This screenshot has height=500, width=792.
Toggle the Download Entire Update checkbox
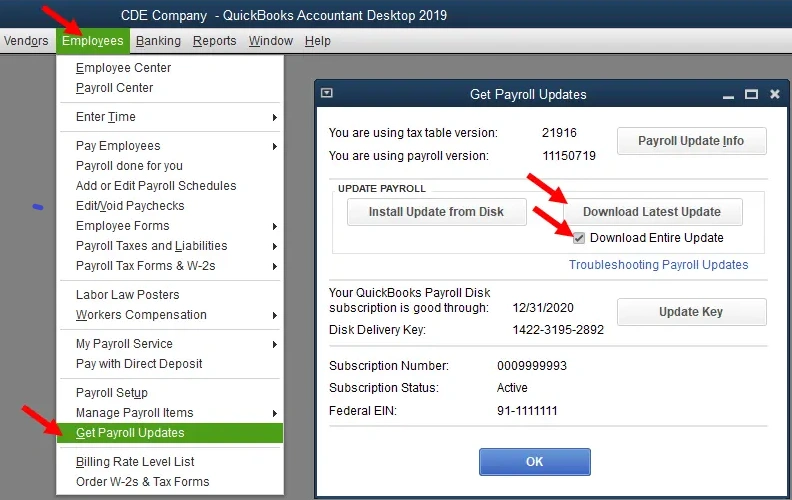tap(580, 238)
